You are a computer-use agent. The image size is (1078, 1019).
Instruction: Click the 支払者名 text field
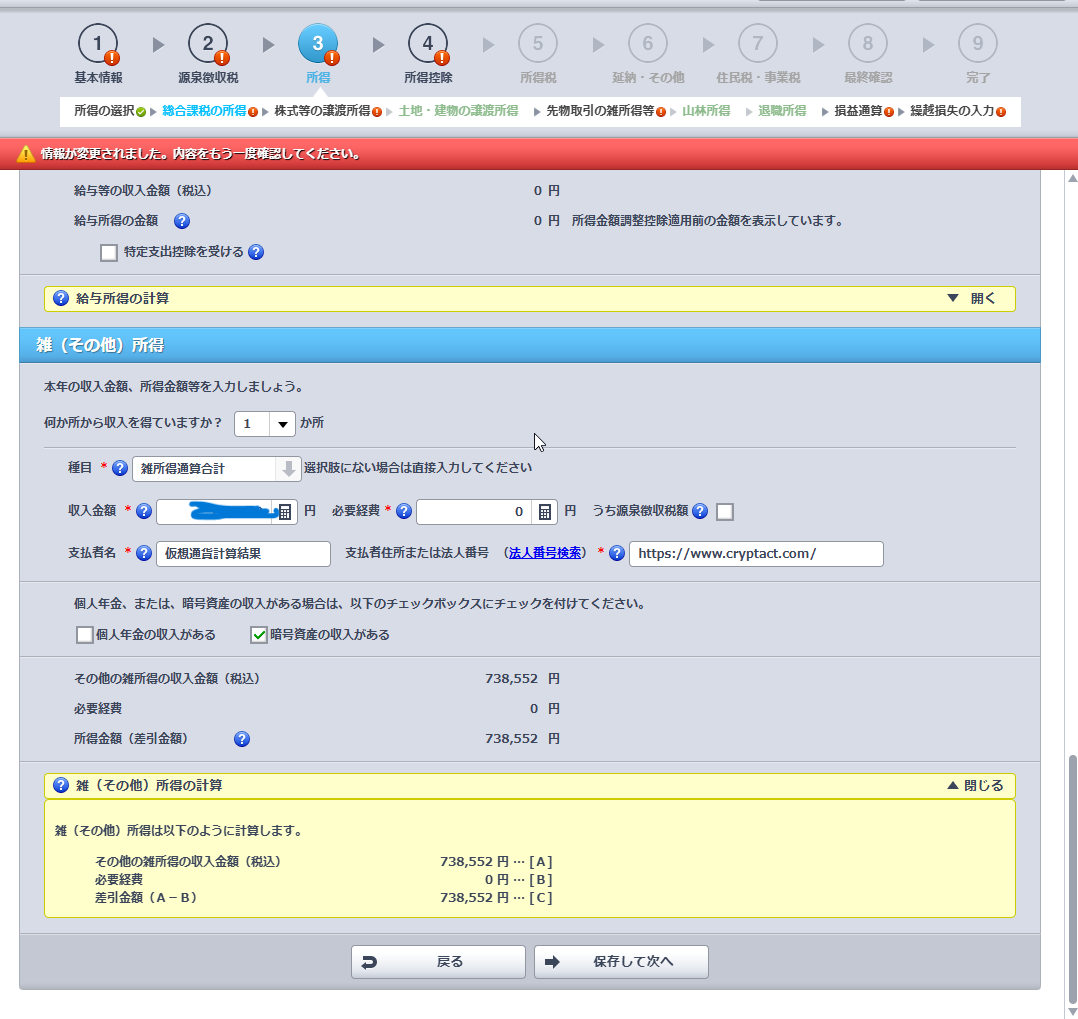pos(243,554)
